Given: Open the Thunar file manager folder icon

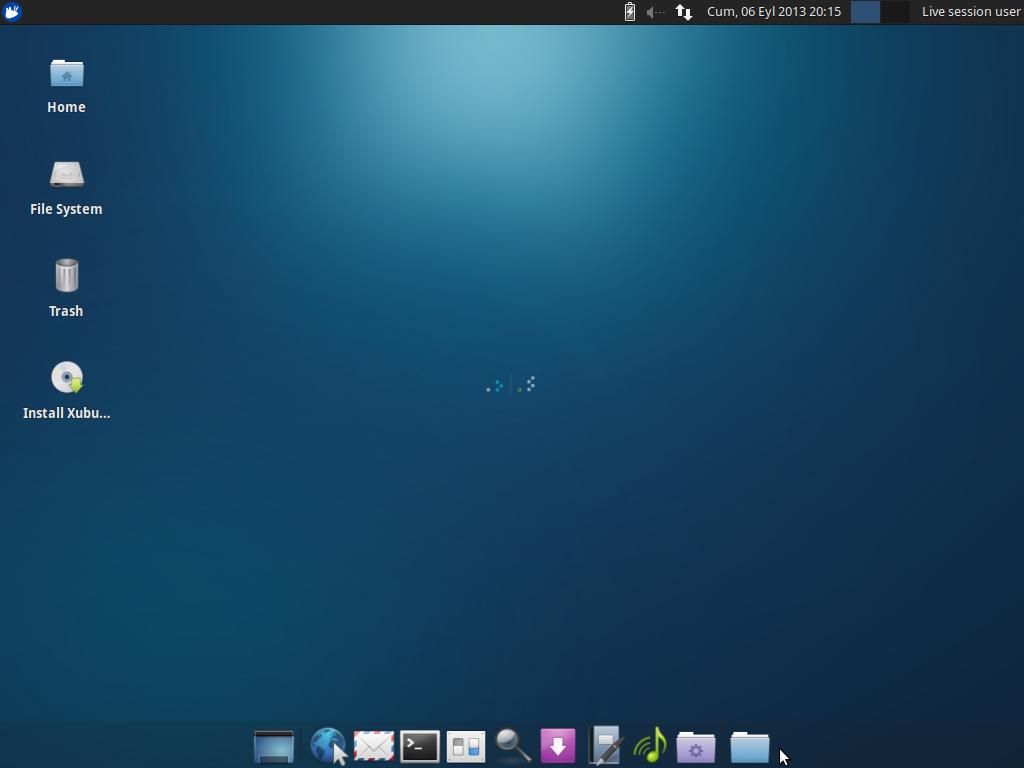Looking at the screenshot, I should (750, 745).
